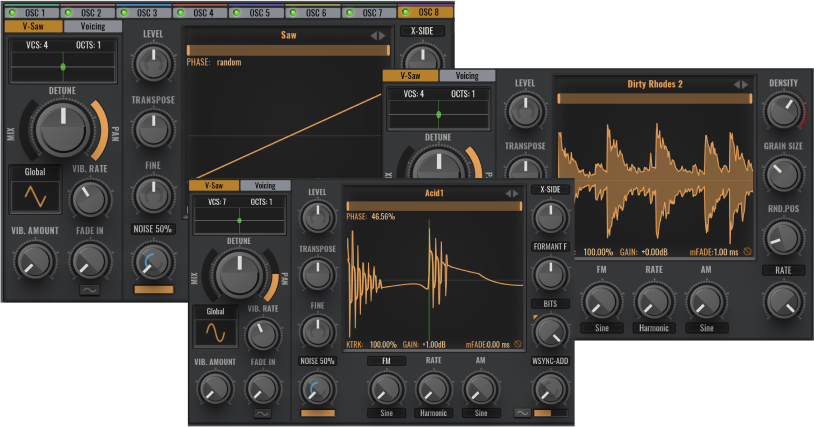This screenshot has width=814, height=427.
Task: Open the Harmonic rate dropdown in Acid1 panel
Action: tap(434, 412)
